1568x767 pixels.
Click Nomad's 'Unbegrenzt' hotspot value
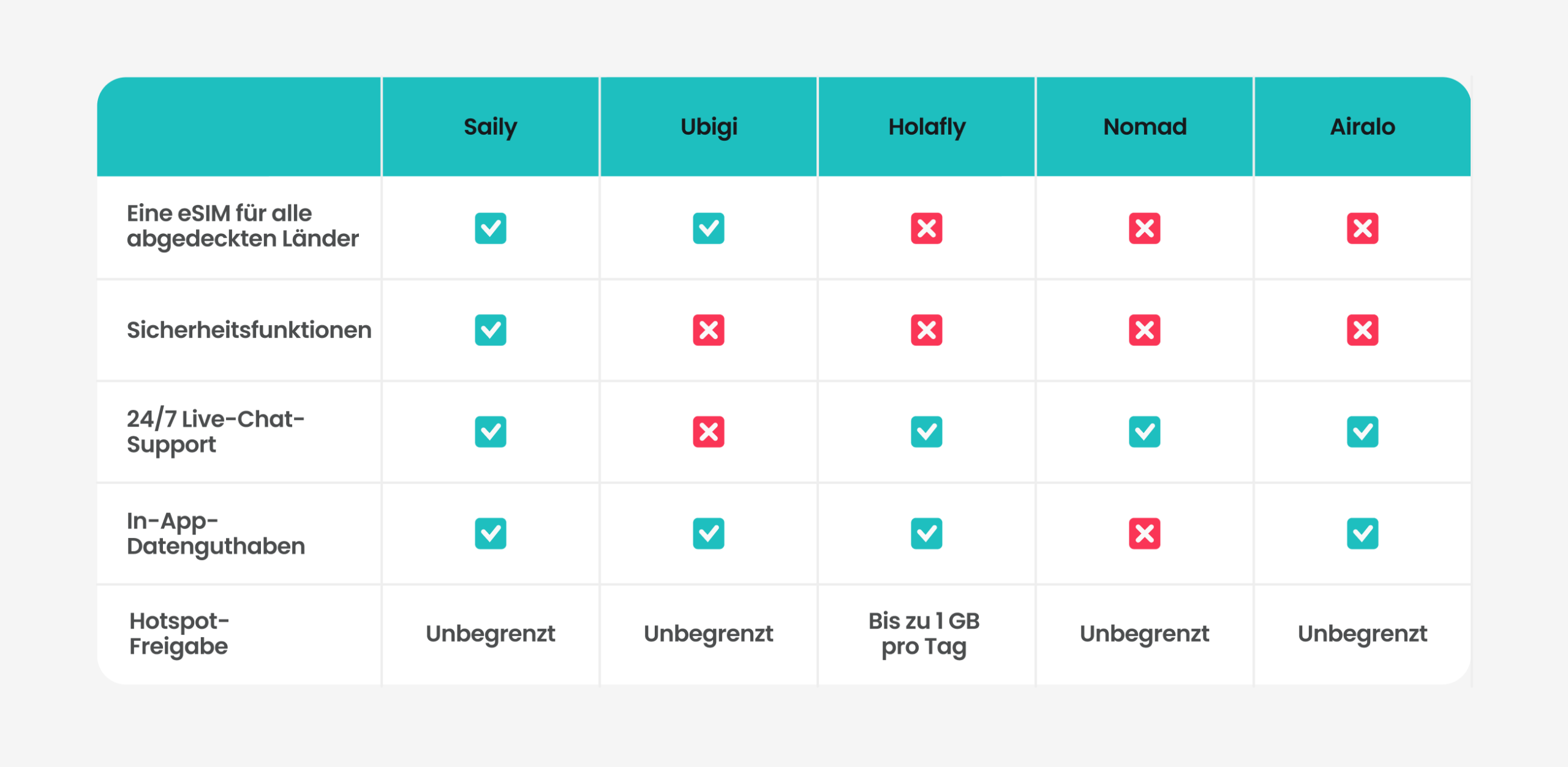tap(1144, 634)
